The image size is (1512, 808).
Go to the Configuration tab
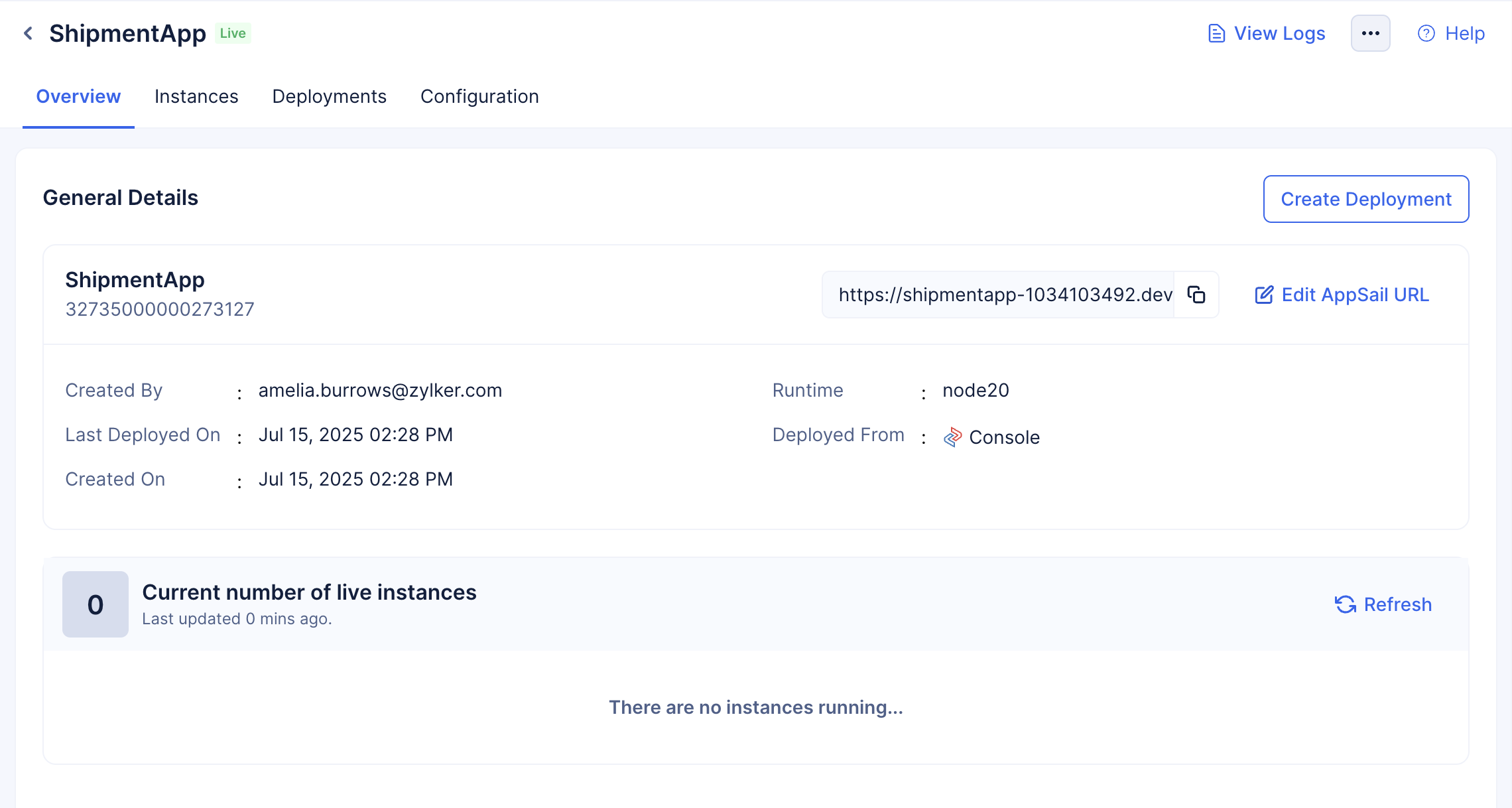pos(479,97)
